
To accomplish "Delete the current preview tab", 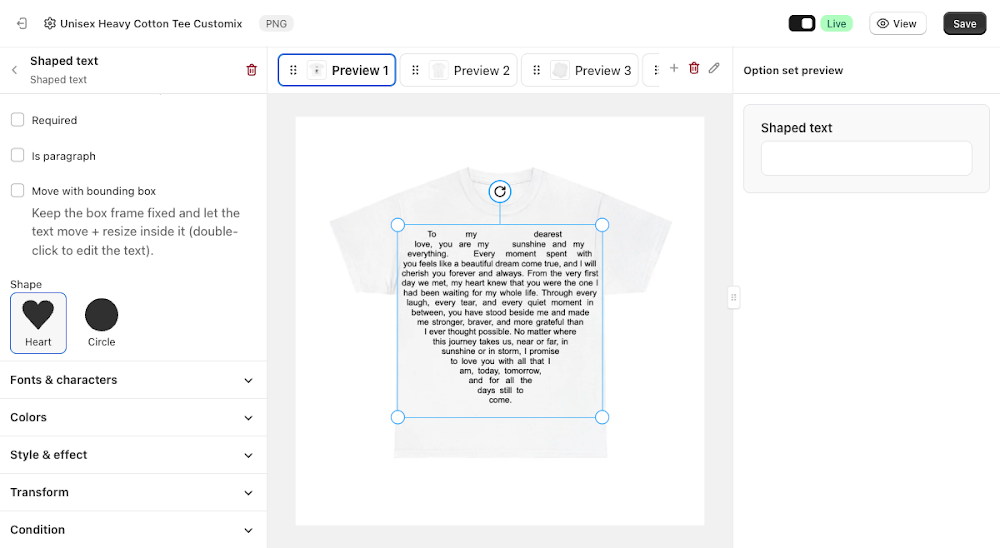I will 694,68.
